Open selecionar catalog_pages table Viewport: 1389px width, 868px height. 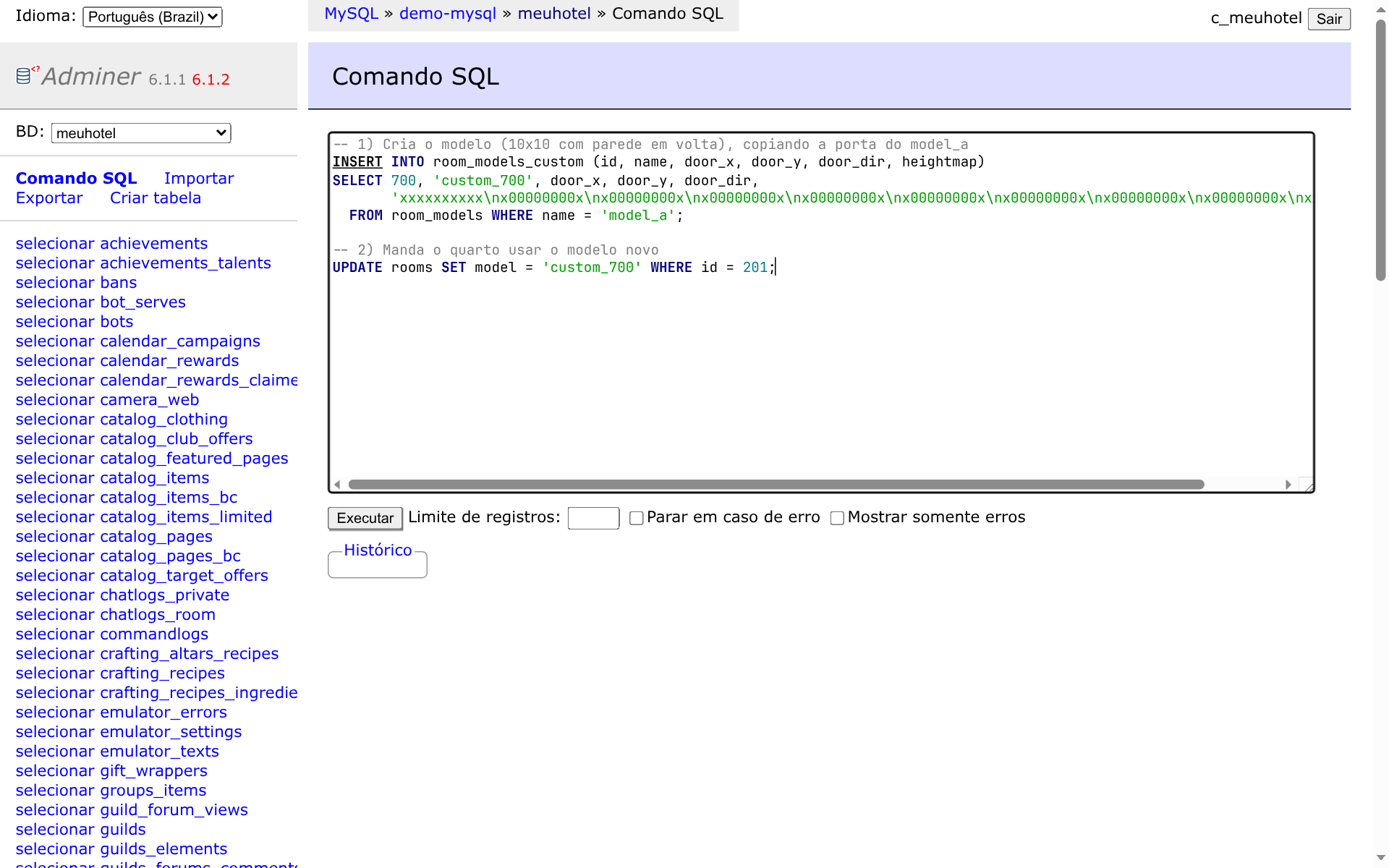(114, 537)
